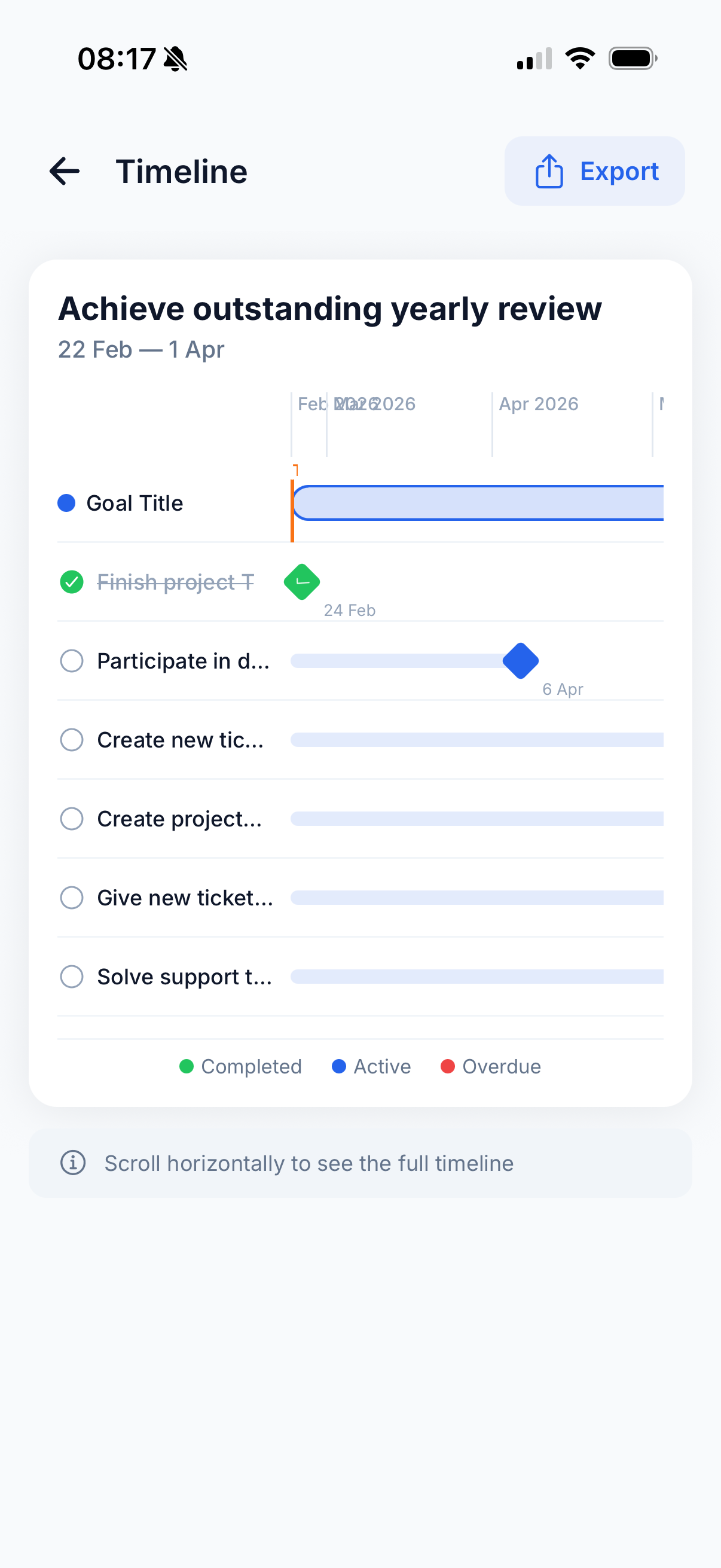Tap the muted notifications icon in the status bar
721x1568 pixels.
[175, 59]
